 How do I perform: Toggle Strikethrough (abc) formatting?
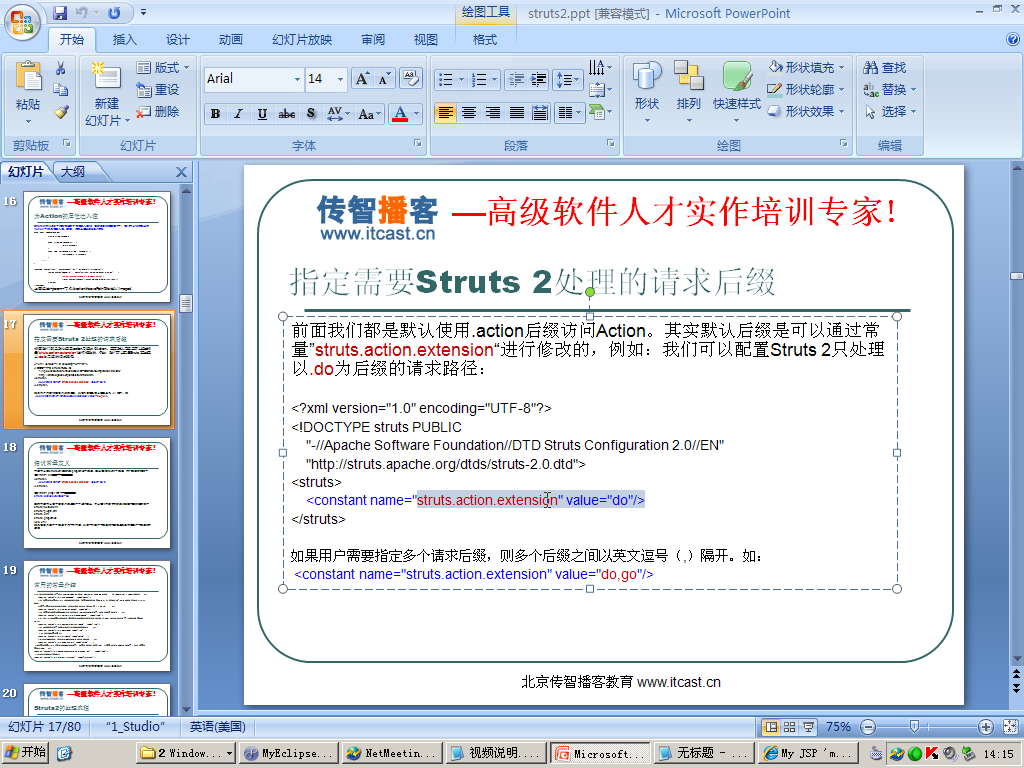287,114
